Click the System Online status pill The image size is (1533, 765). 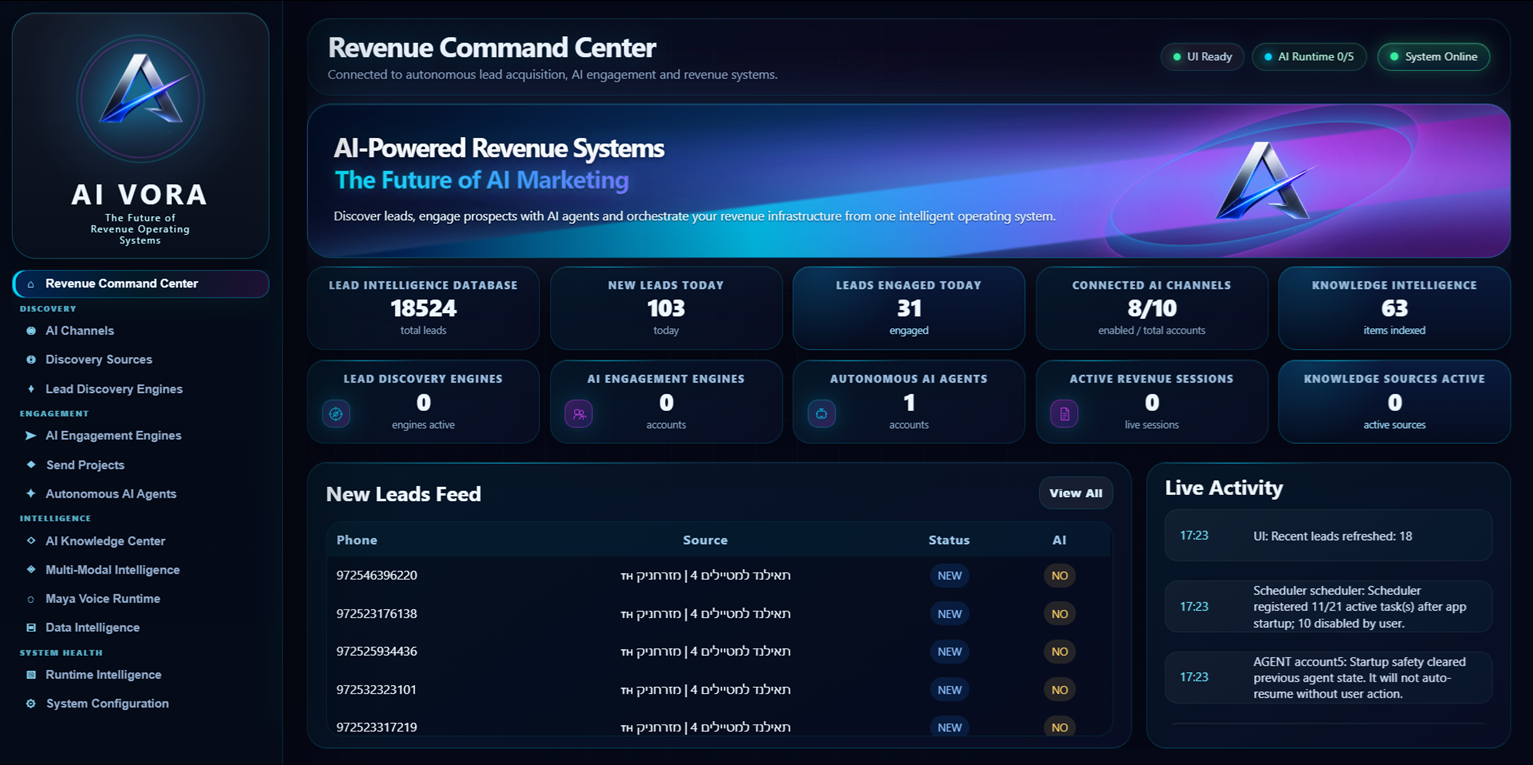[x=1433, y=57]
